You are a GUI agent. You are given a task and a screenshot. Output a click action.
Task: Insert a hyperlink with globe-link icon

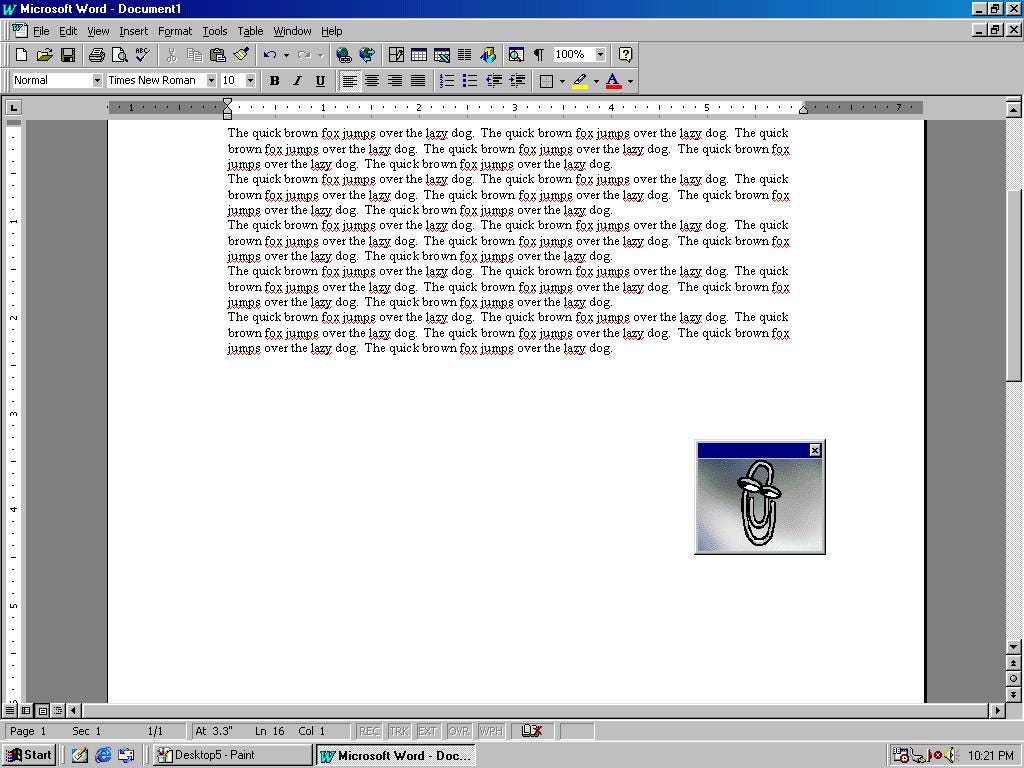coord(344,55)
